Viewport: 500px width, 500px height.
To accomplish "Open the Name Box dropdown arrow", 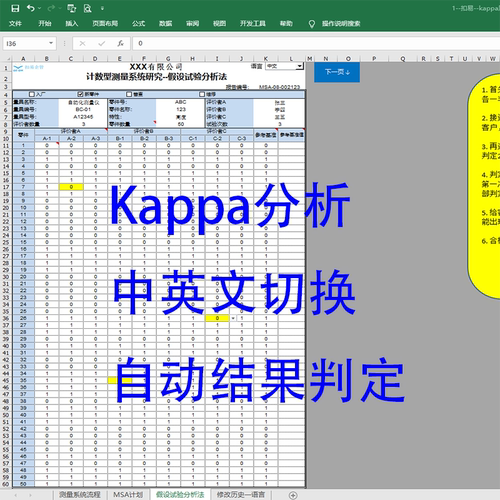I will click(51, 43).
